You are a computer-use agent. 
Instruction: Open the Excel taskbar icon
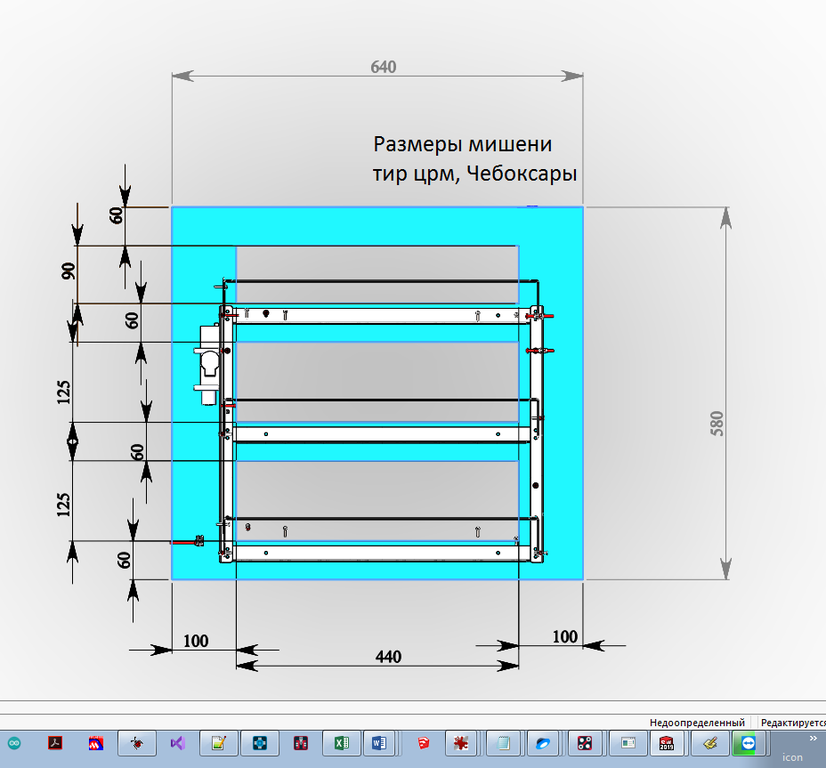point(340,743)
